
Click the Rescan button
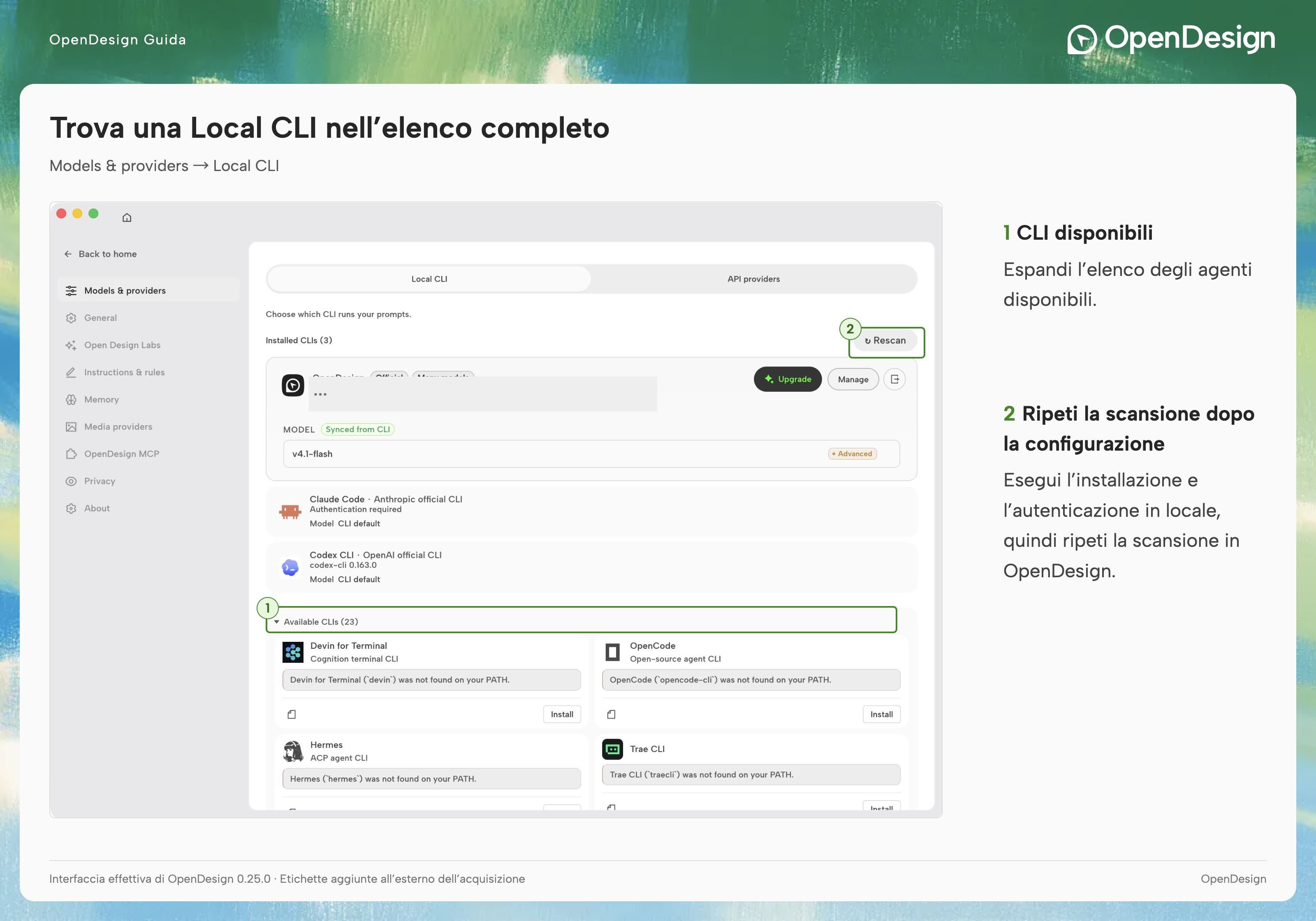(885, 340)
